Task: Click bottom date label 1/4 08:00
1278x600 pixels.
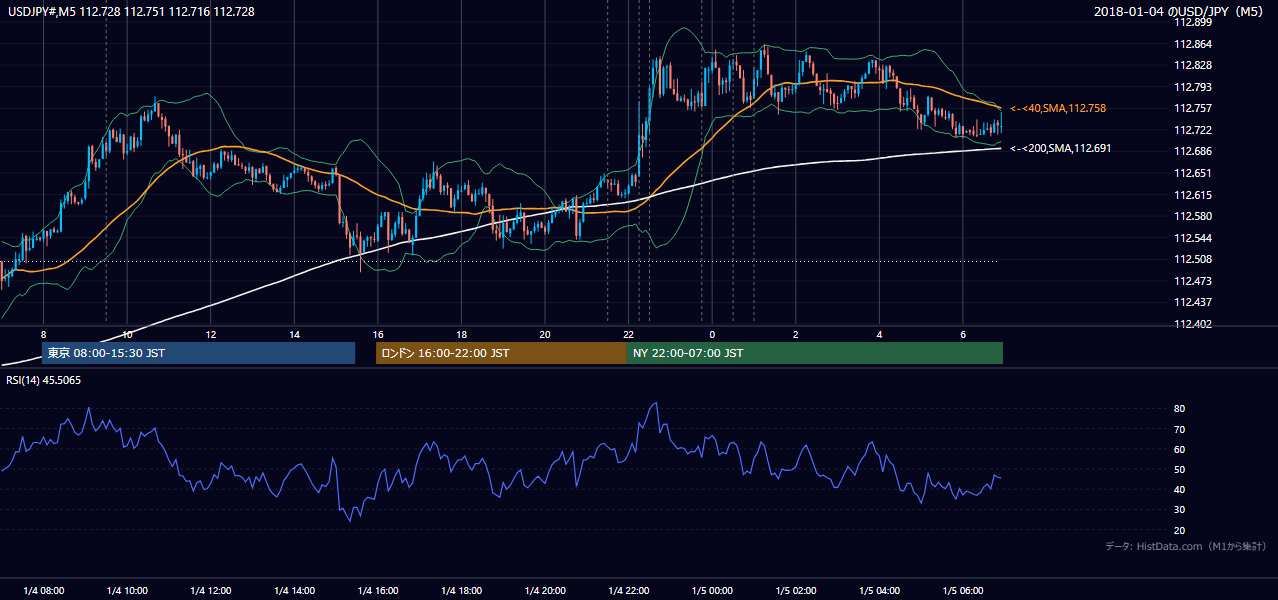Action: (x=43, y=591)
